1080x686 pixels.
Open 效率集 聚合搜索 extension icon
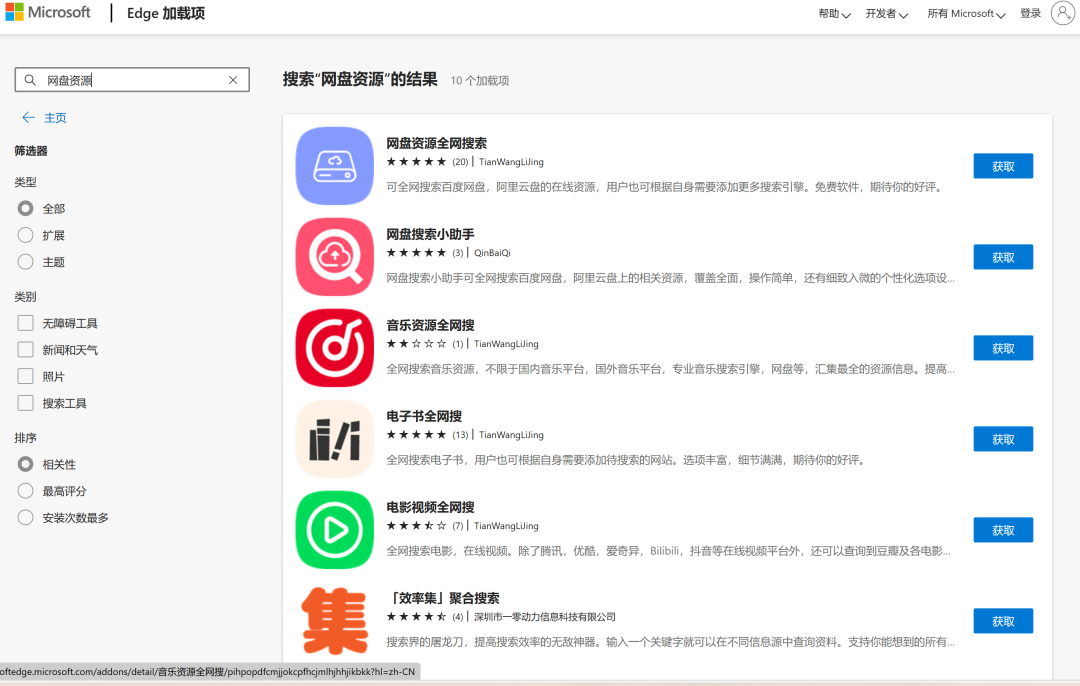(x=335, y=621)
